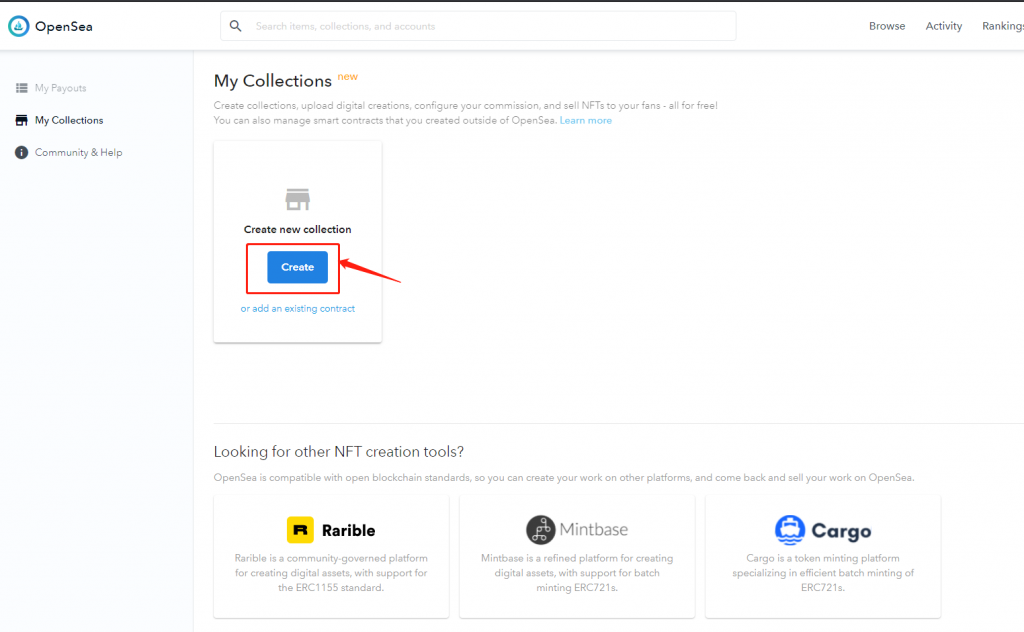This screenshot has height=632, width=1024.
Task: Click the Cargo name text
Action: pyautogui.click(x=841, y=531)
